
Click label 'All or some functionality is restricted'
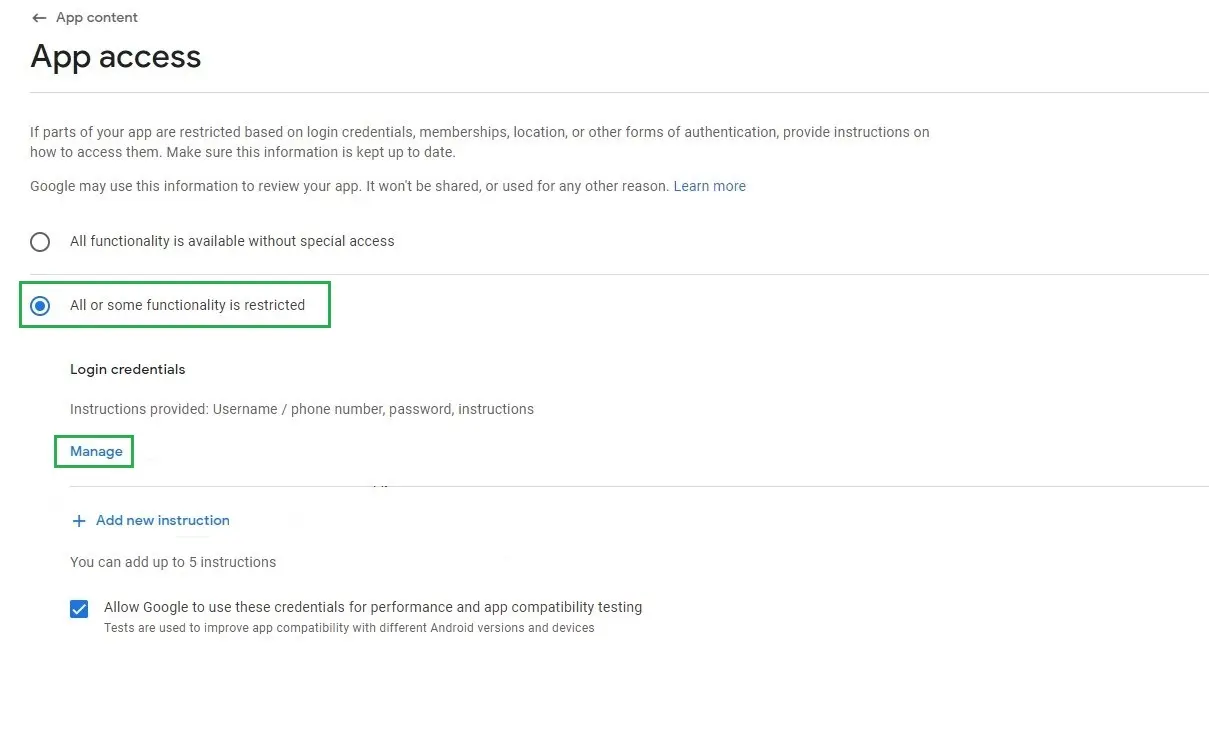187,305
